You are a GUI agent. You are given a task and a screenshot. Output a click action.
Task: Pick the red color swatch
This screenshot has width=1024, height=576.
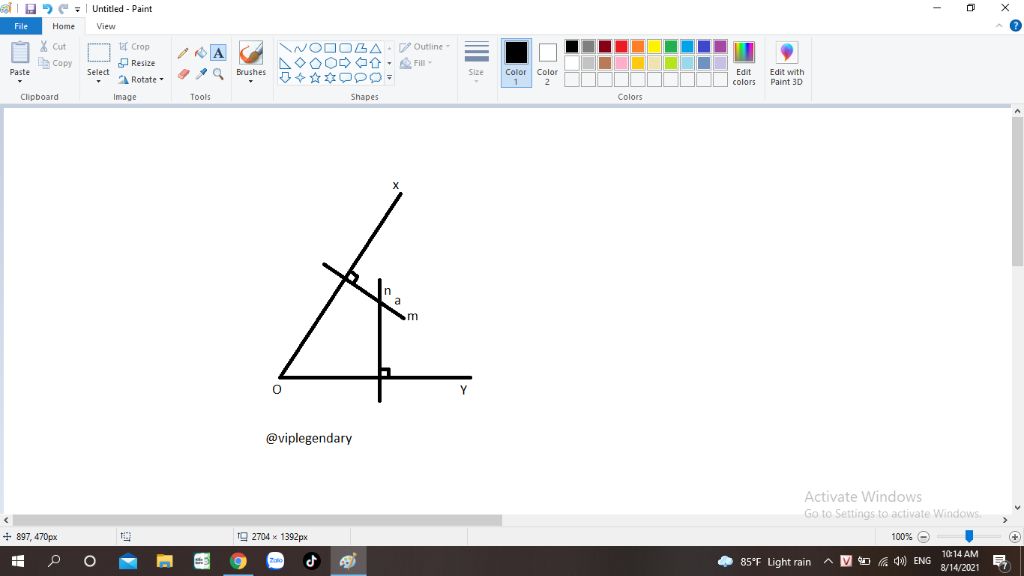[x=621, y=46]
